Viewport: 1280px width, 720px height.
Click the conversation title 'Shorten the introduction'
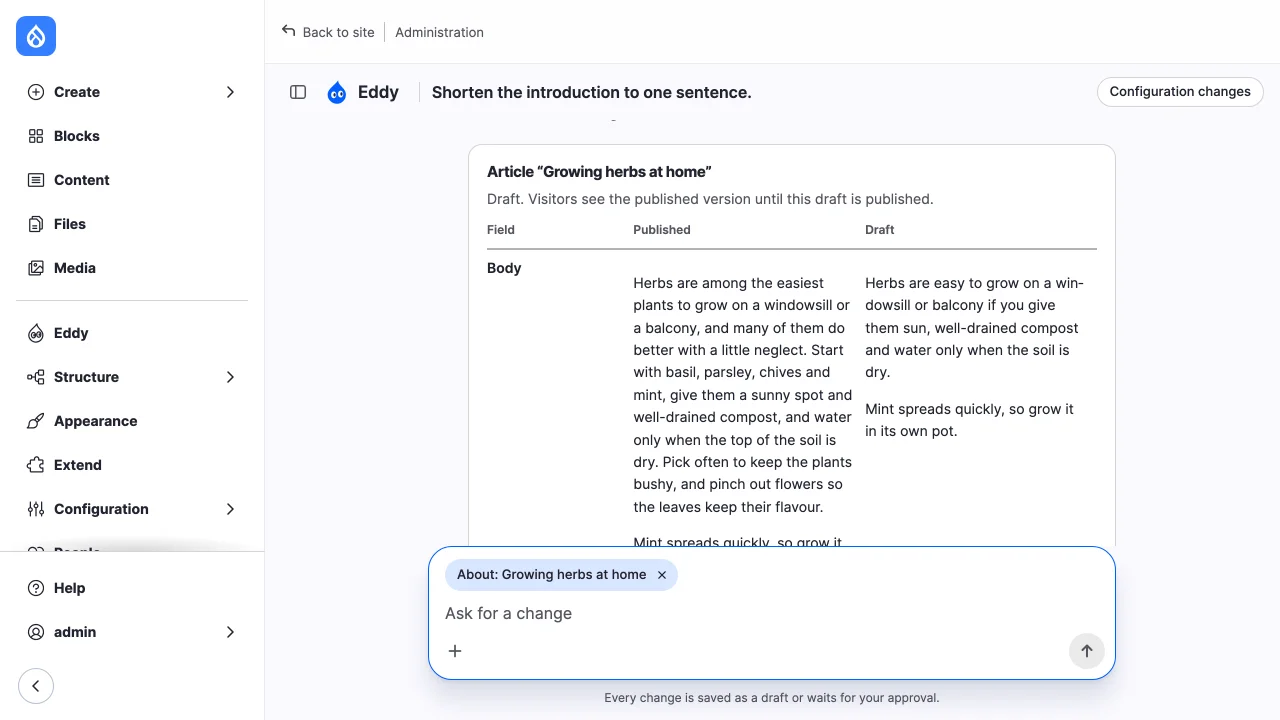[x=592, y=93]
